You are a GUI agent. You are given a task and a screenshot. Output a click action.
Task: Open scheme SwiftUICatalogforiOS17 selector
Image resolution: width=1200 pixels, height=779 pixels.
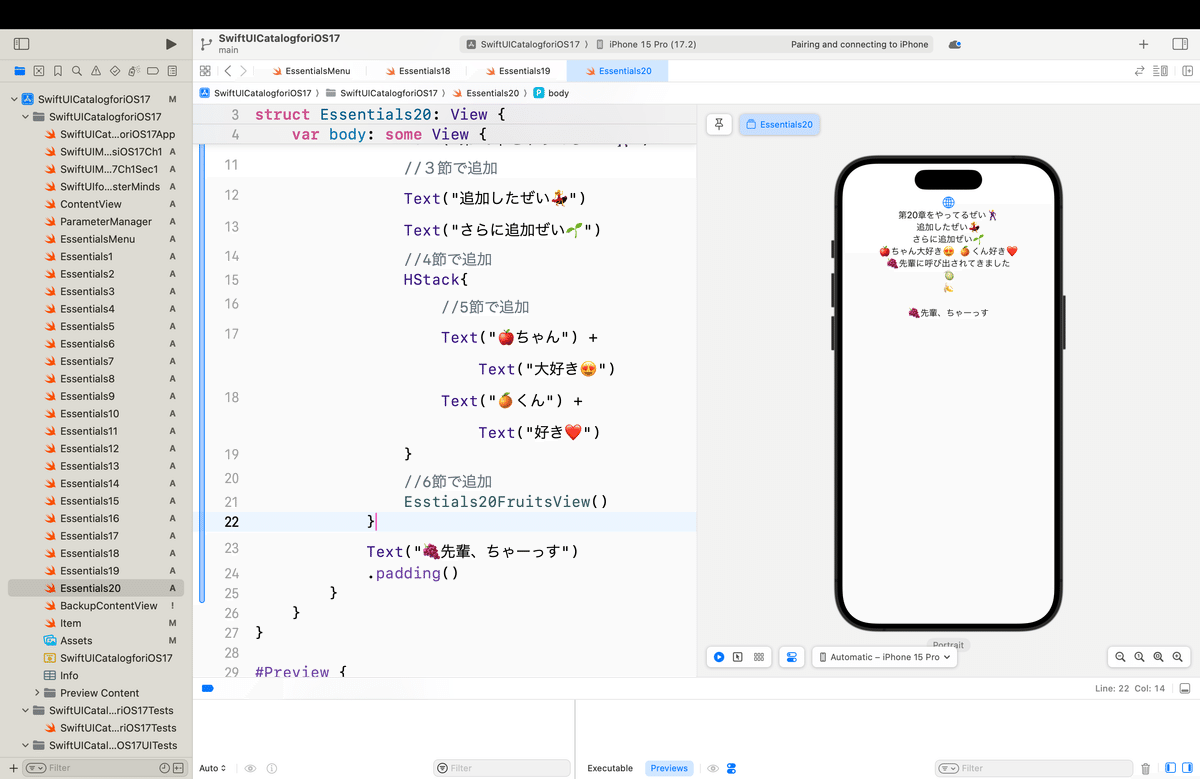click(523, 44)
